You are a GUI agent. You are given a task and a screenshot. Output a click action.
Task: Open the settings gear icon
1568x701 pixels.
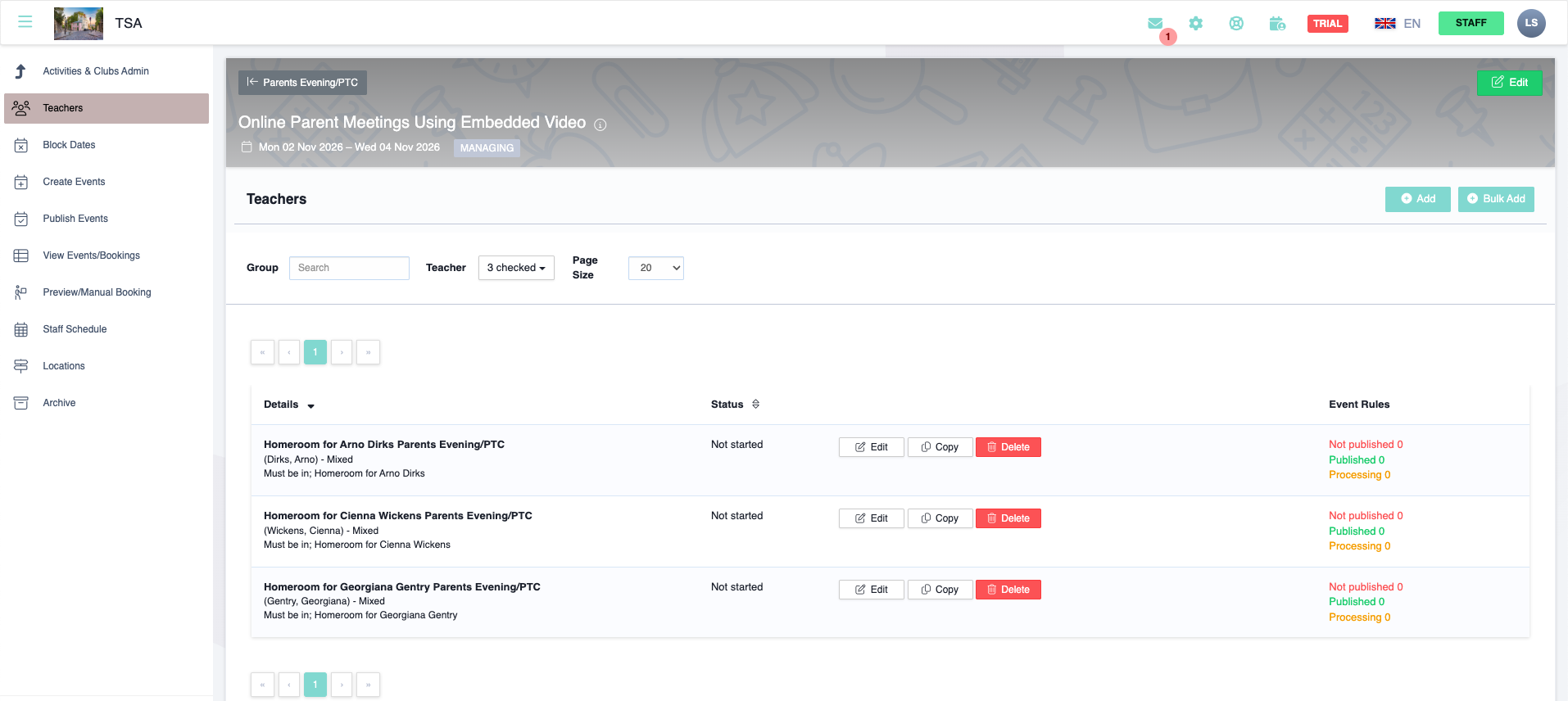tap(1196, 24)
